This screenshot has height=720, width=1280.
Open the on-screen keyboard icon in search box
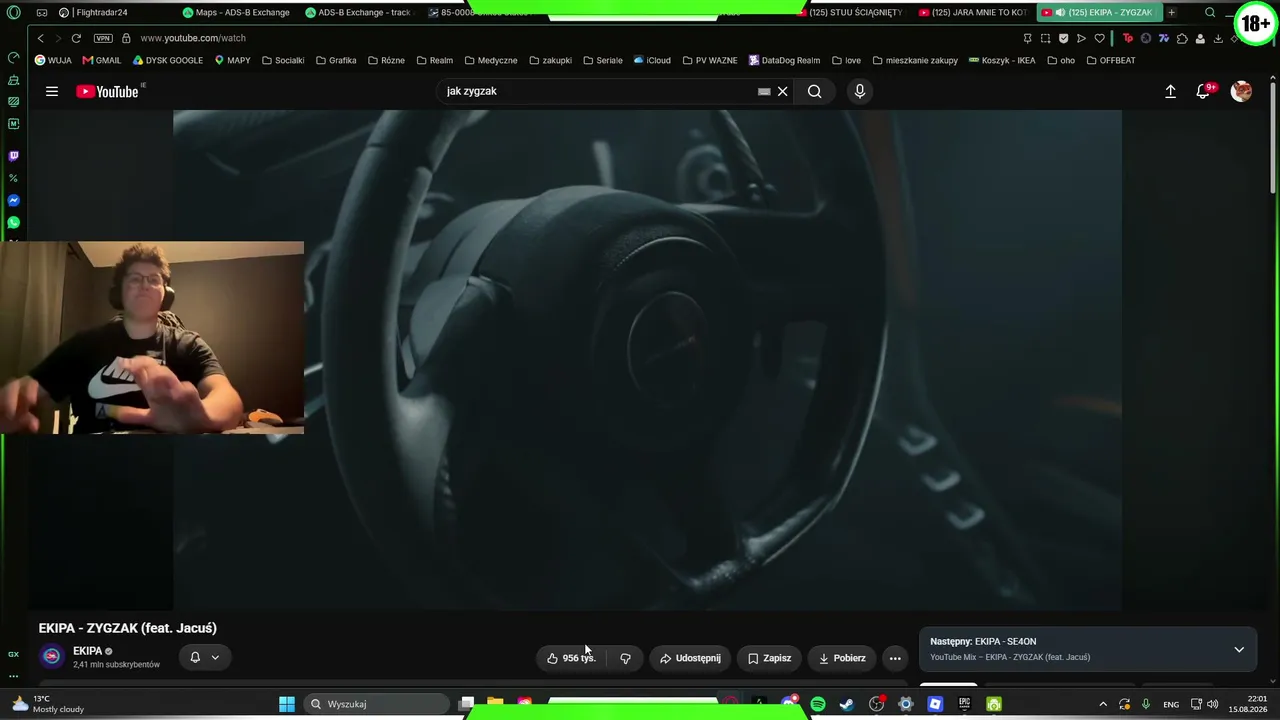[x=764, y=91]
